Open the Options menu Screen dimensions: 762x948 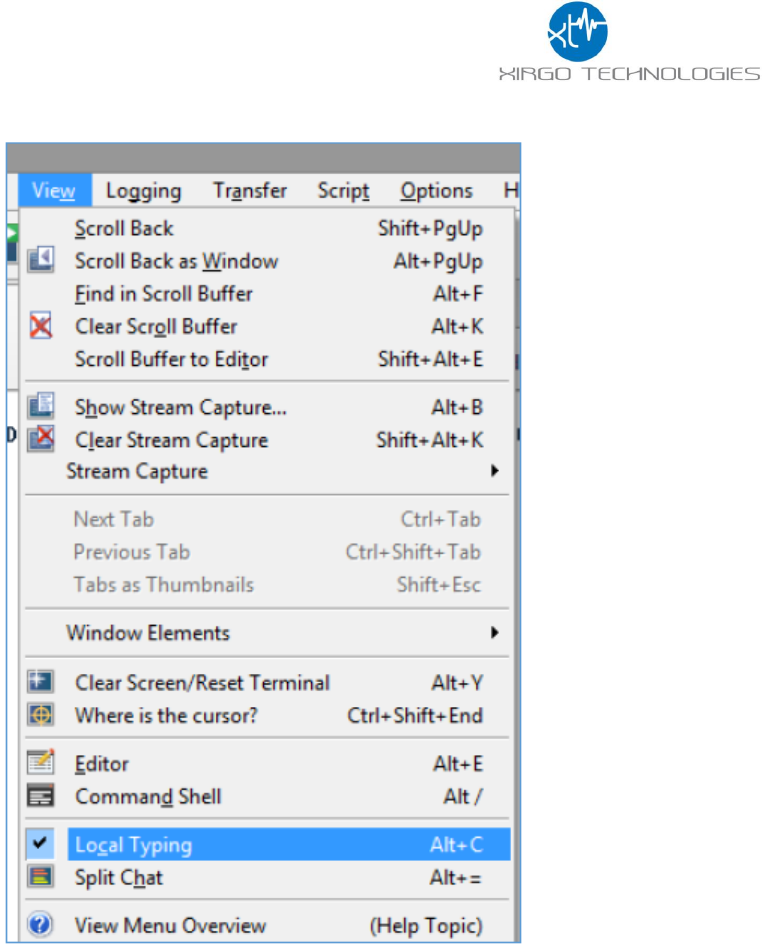coord(436,191)
